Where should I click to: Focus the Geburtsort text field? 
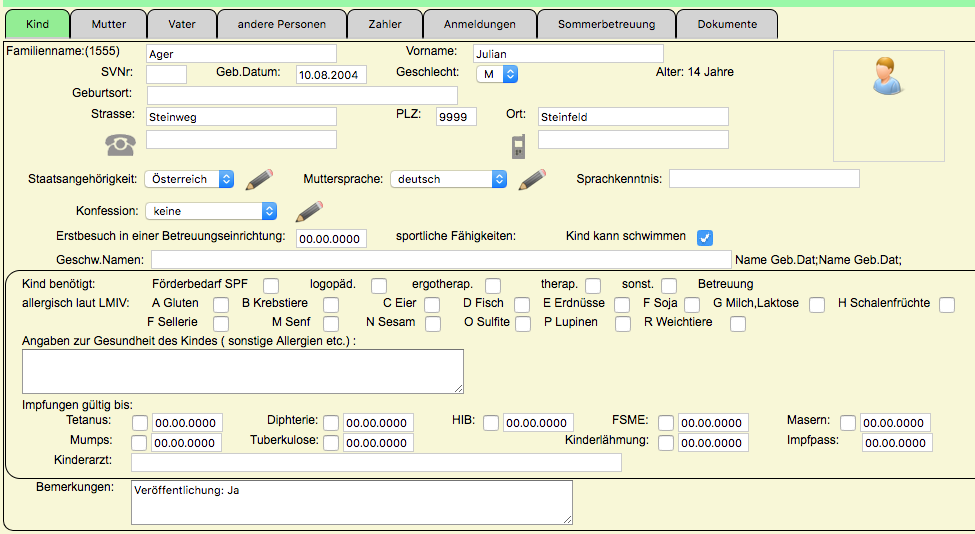[302, 95]
